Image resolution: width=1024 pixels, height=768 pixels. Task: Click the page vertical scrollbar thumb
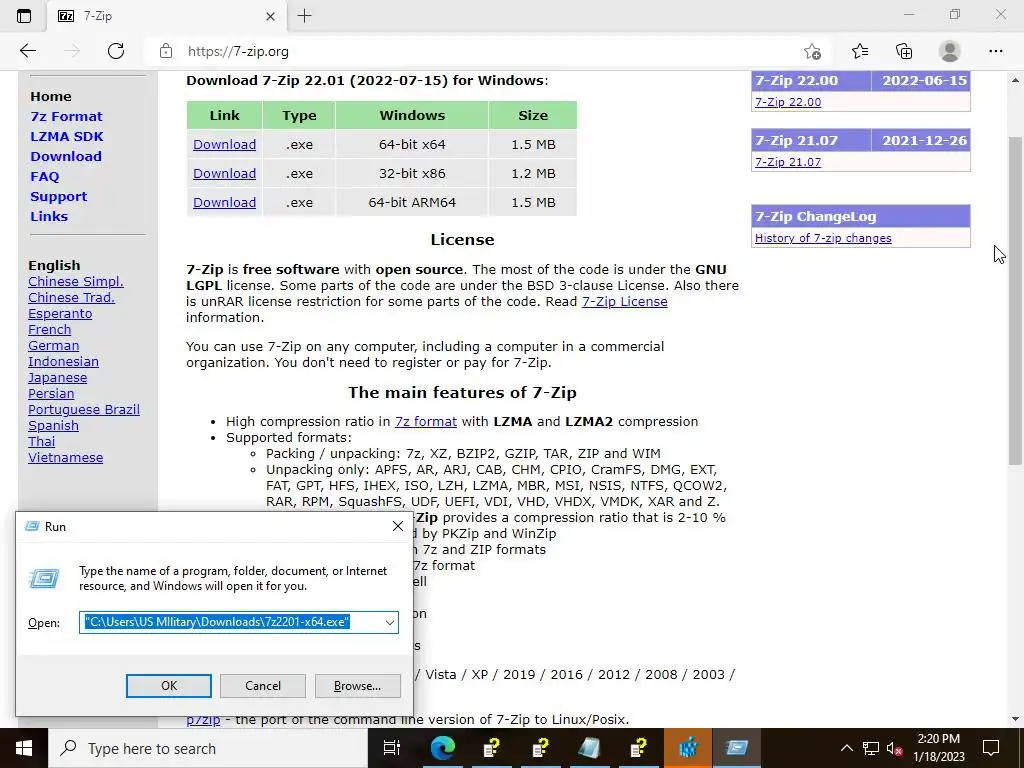(x=1015, y=300)
